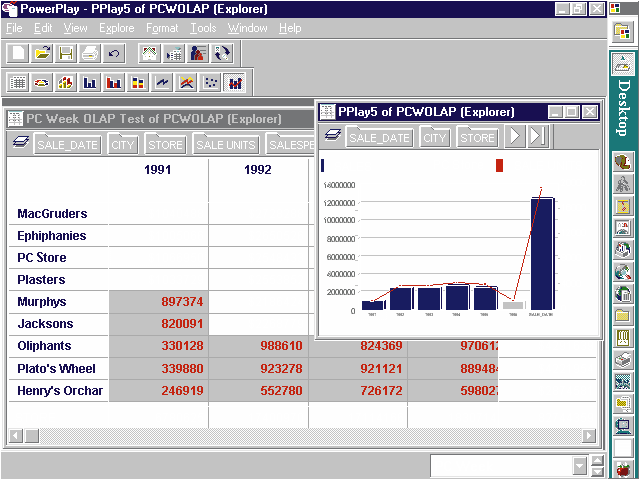
Task: Open the Explore menu
Action: (x=117, y=28)
